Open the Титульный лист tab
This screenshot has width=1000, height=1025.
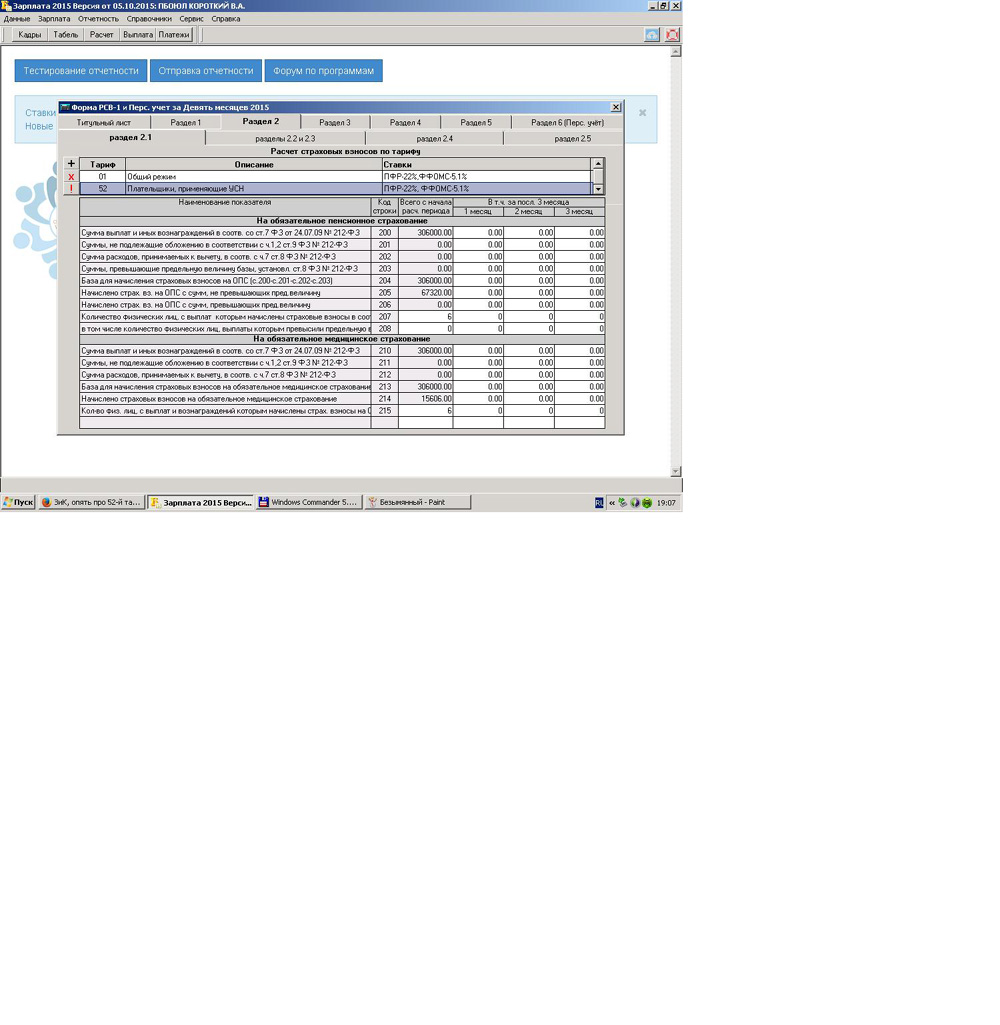coord(104,123)
